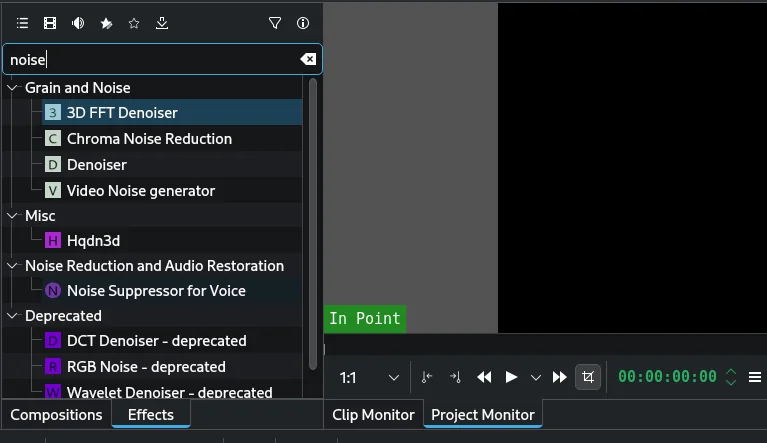Filter to audio effects with speaker icon
This screenshot has height=443, width=767.
(78, 23)
